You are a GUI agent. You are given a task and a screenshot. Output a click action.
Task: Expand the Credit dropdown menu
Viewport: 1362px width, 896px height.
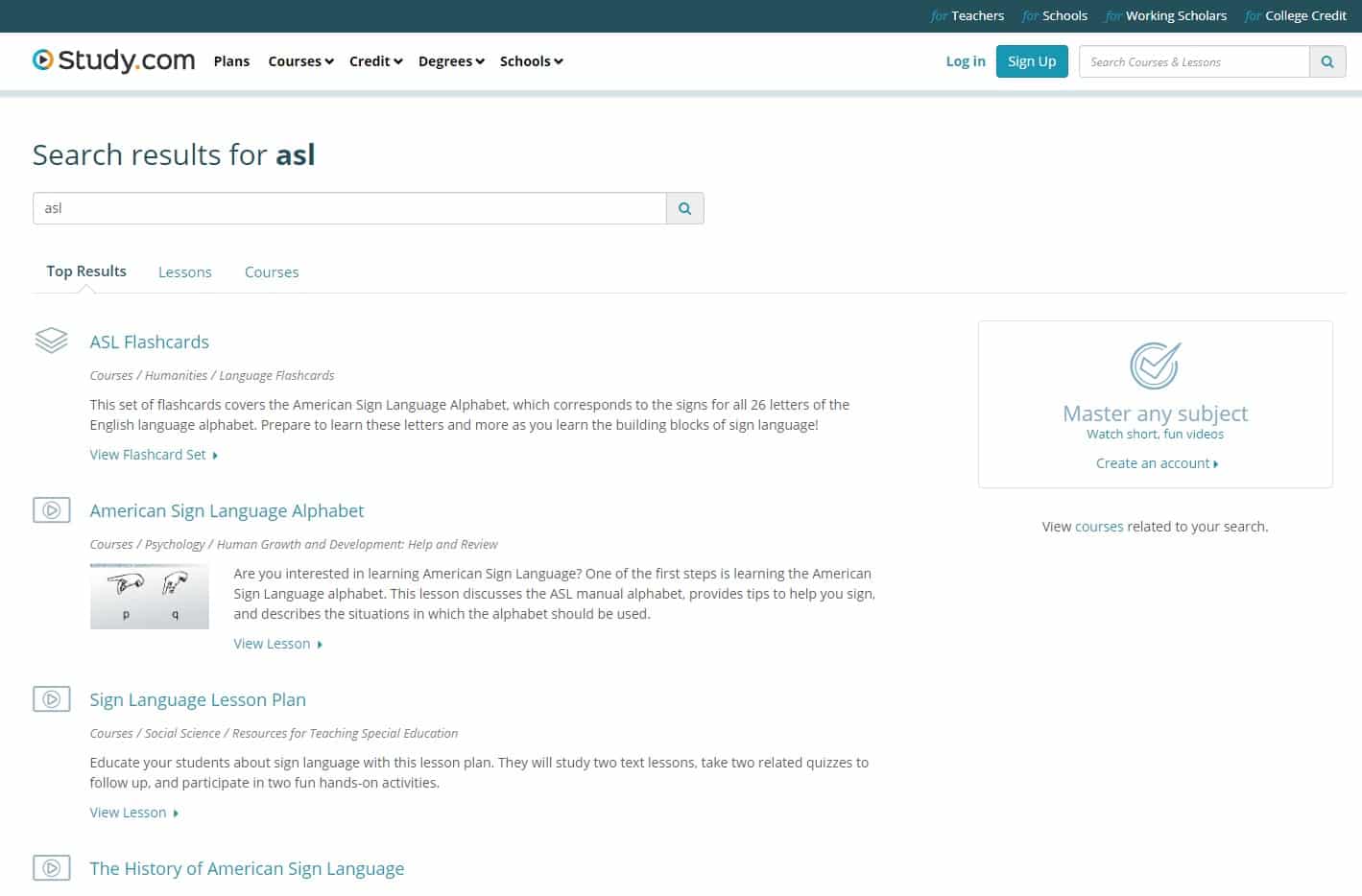pos(375,61)
